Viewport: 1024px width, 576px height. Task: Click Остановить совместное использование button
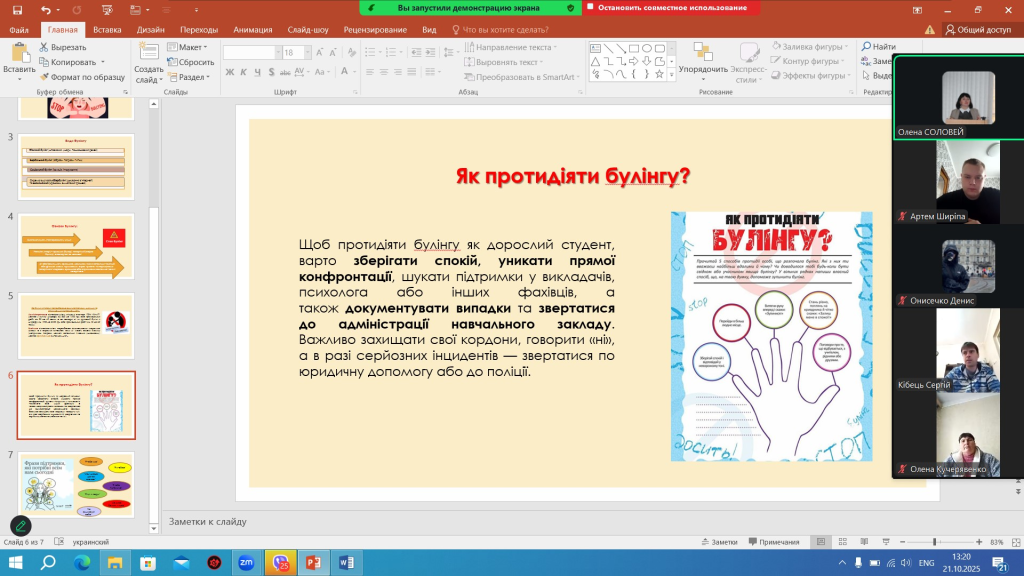coord(672,8)
